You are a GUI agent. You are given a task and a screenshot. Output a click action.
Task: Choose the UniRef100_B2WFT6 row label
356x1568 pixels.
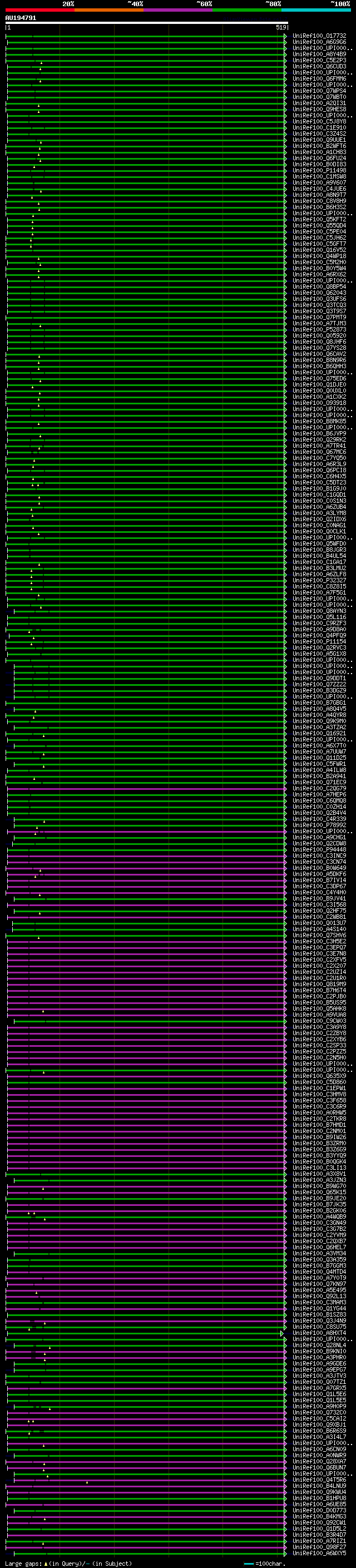point(319,146)
